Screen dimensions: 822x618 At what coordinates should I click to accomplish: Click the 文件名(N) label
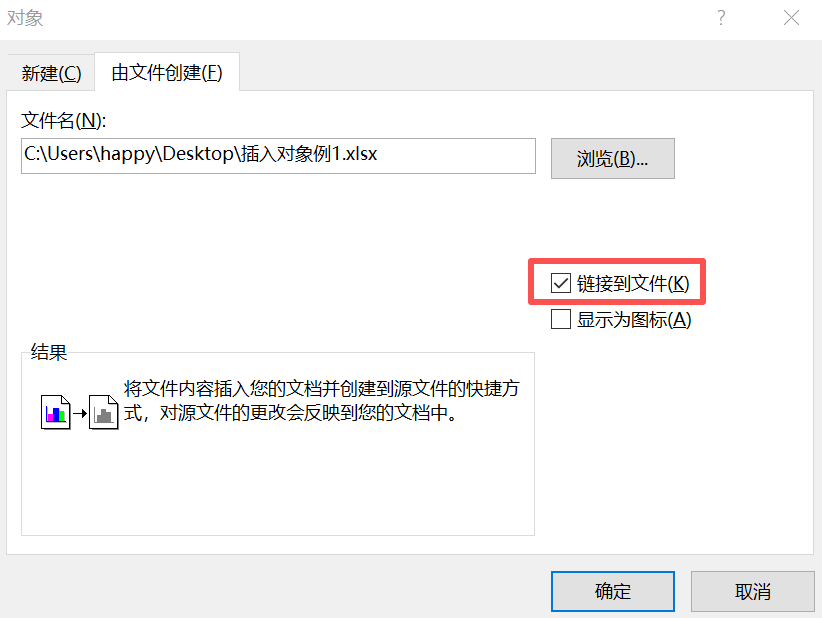[63, 121]
